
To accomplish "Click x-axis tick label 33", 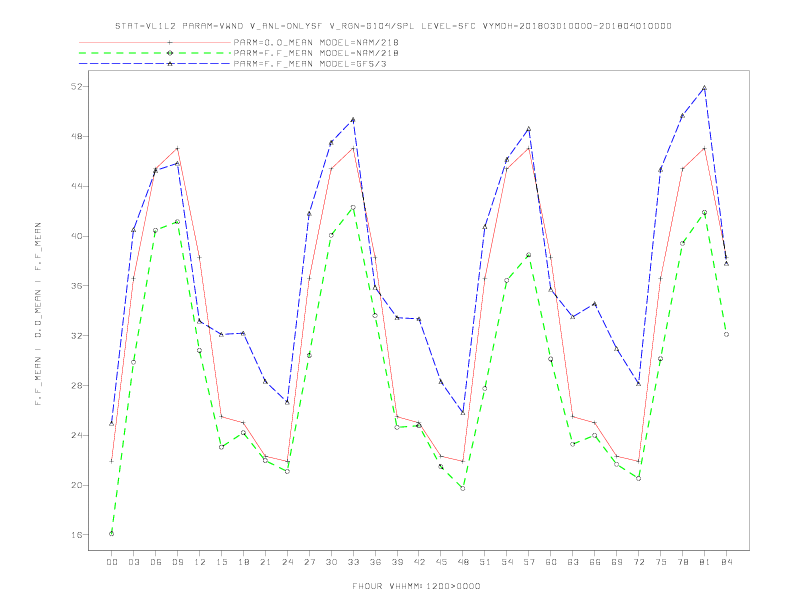I will 353,562.
